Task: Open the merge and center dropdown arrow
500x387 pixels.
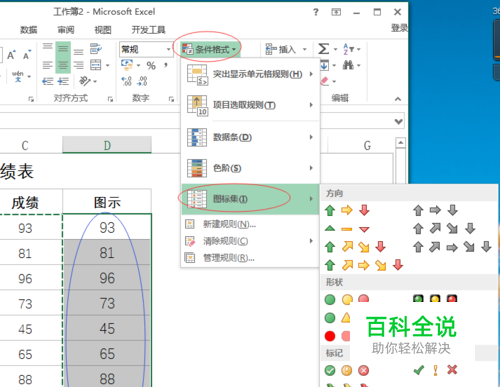Action: [108, 65]
